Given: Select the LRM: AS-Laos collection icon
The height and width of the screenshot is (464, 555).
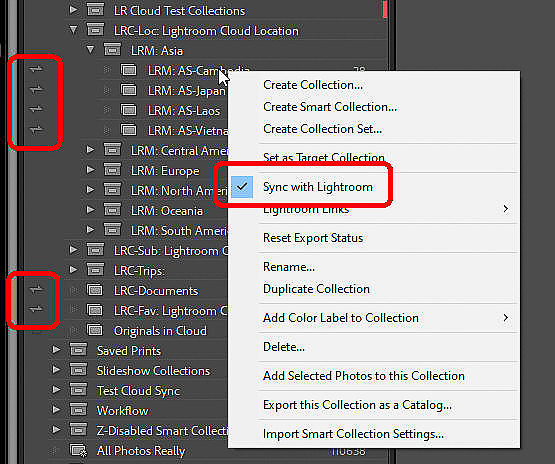Looking at the screenshot, I should point(129,110).
